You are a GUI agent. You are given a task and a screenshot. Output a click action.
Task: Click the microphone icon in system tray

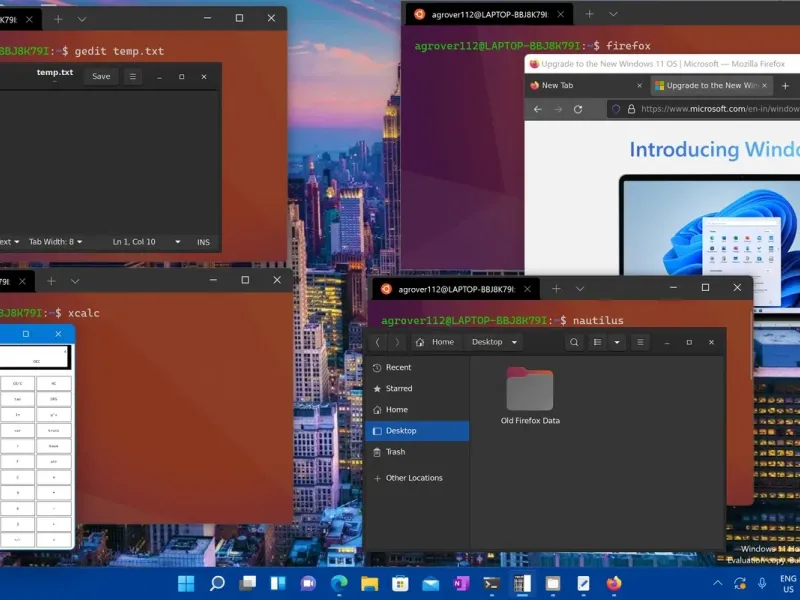[x=762, y=583]
